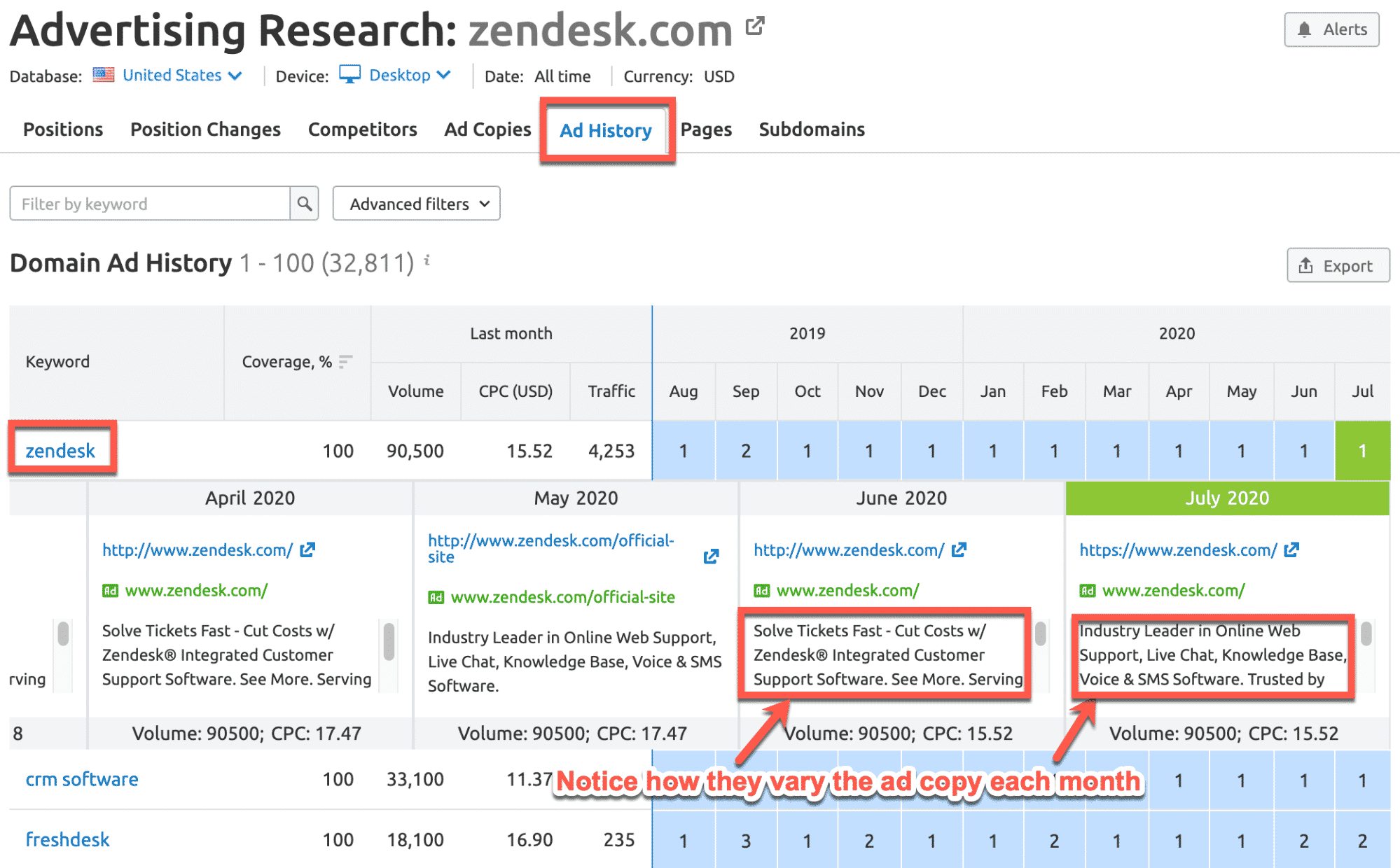Viewport: 1400px width, 868px height.
Task: Open the freshdesk keyword link
Action: (x=67, y=839)
